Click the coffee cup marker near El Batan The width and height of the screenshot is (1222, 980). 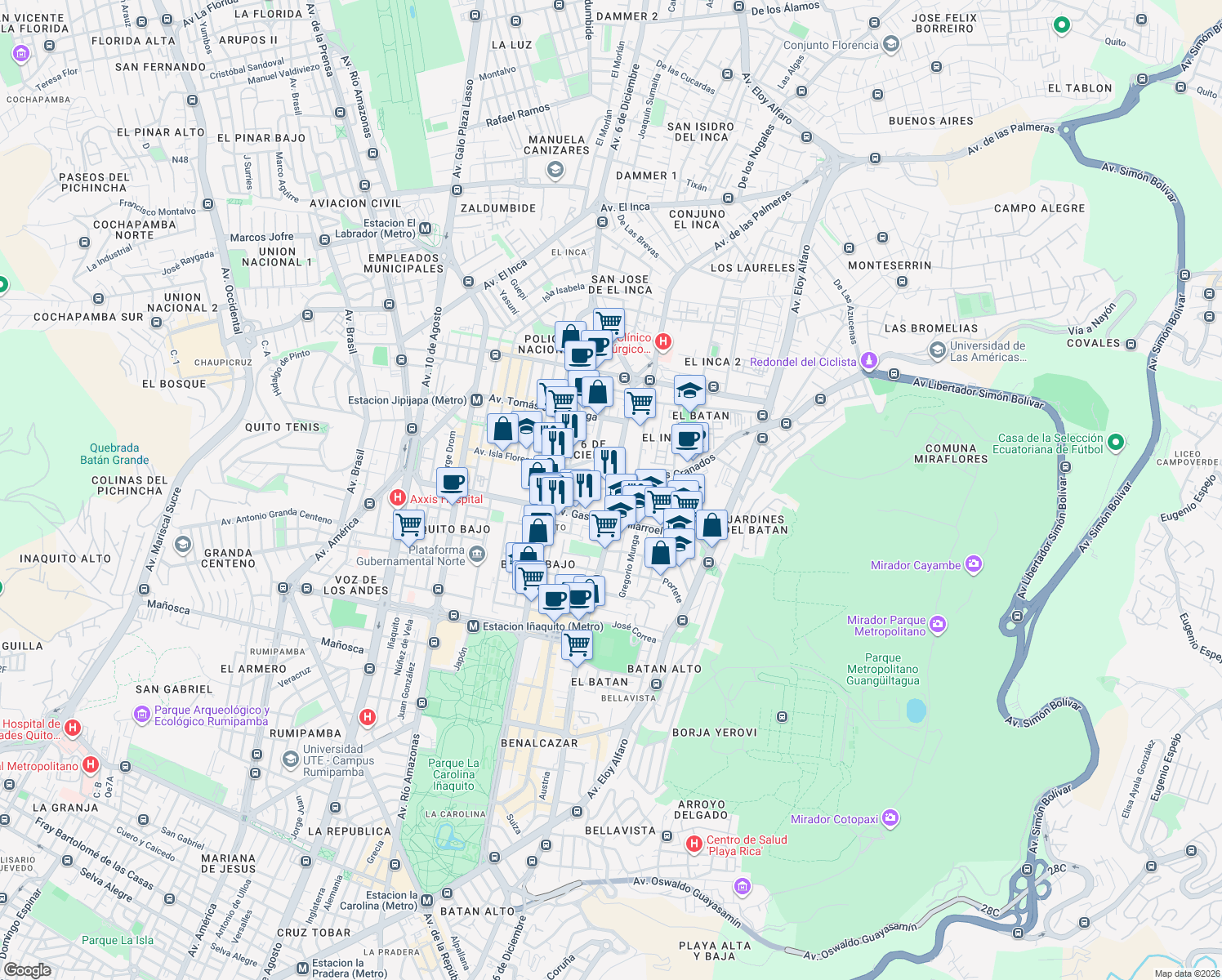click(x=689, y=438)
